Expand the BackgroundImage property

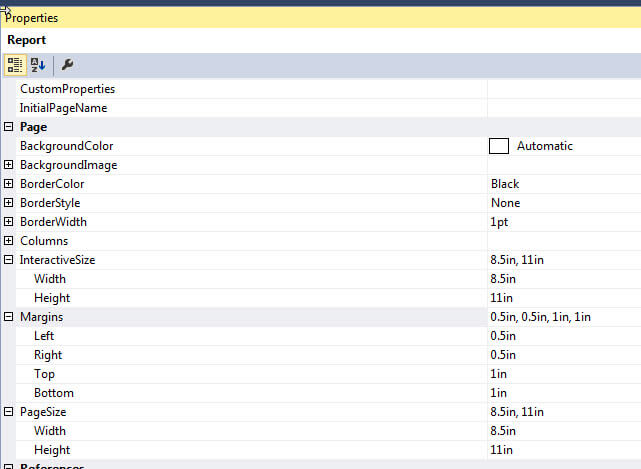[x=9, y=165]
